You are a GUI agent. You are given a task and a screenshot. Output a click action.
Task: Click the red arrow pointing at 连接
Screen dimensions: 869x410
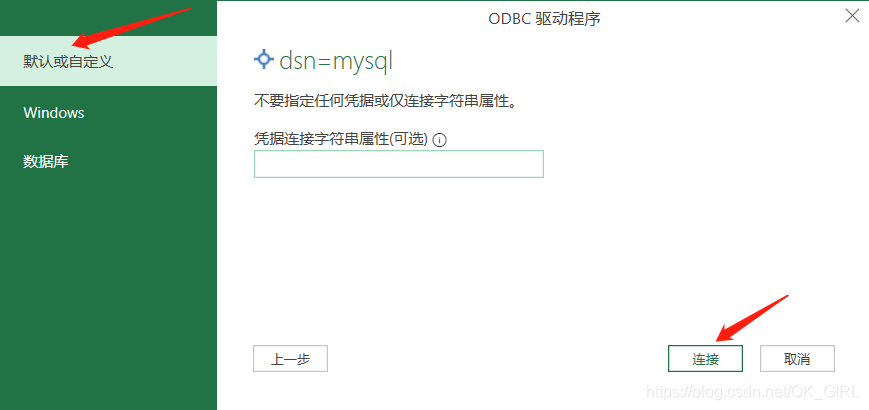(x=751, y=318)
